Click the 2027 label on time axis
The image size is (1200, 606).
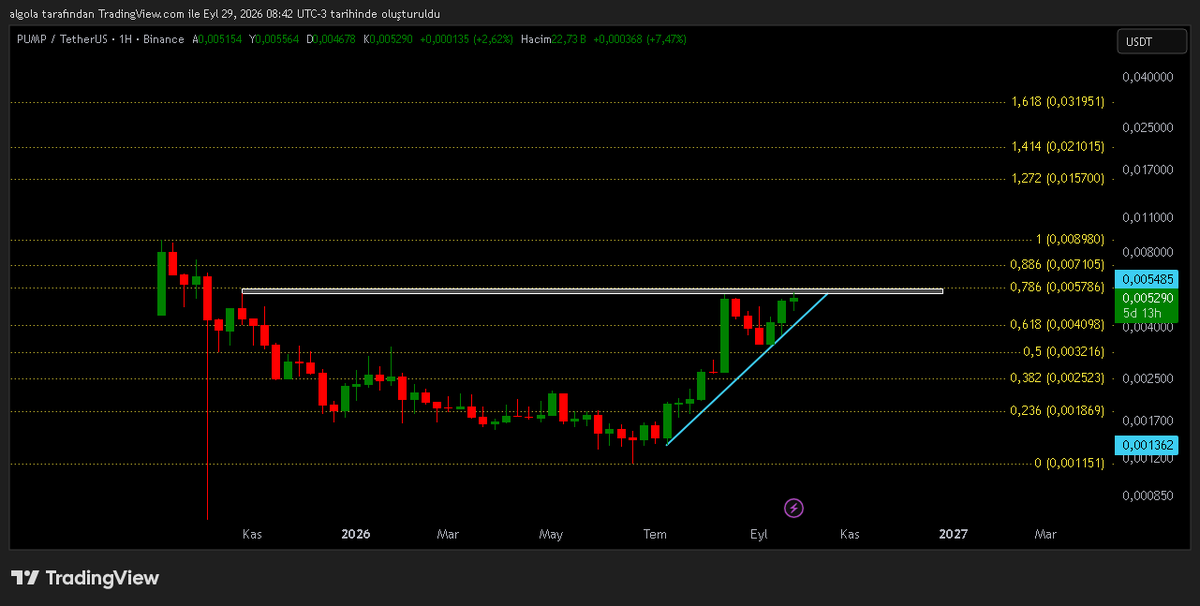(953, 535)
